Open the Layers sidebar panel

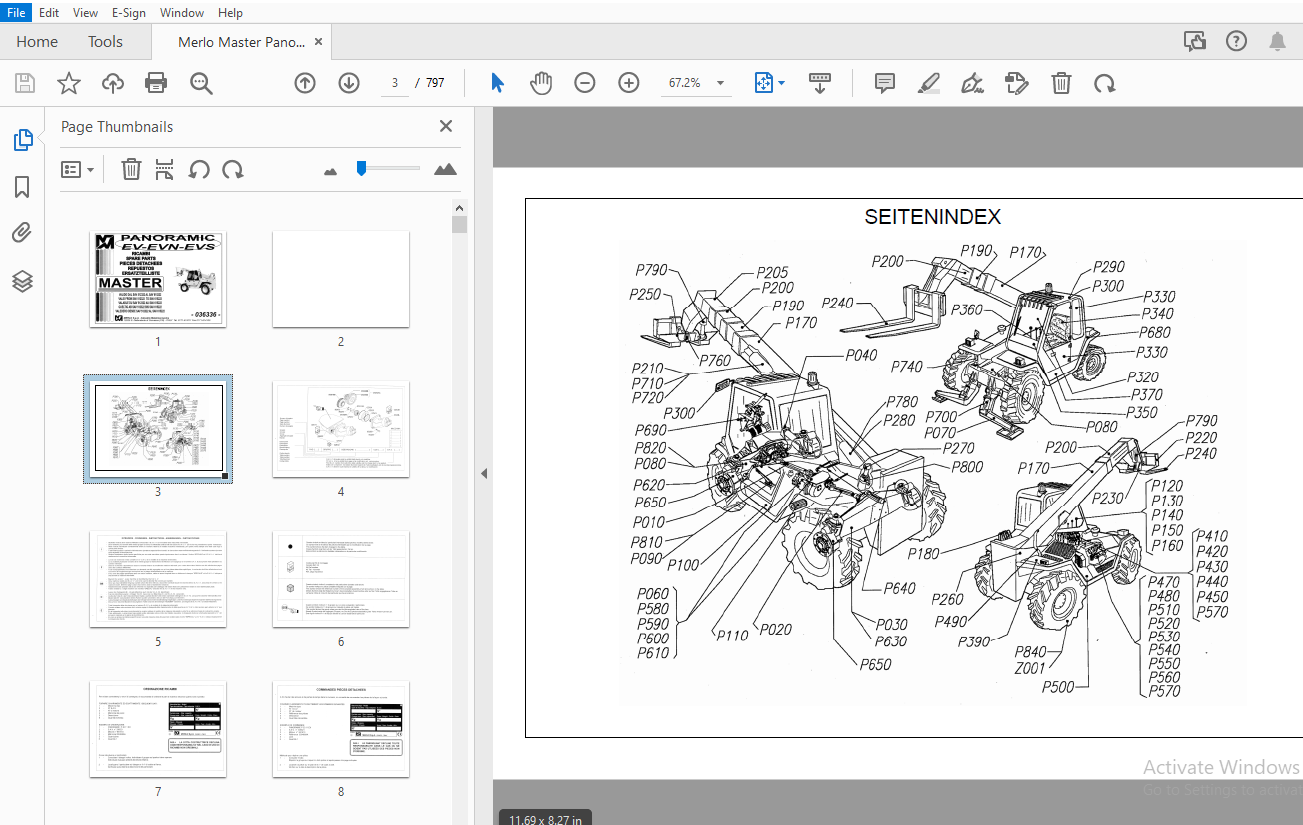pyautogui.click(x=22, y=281)
